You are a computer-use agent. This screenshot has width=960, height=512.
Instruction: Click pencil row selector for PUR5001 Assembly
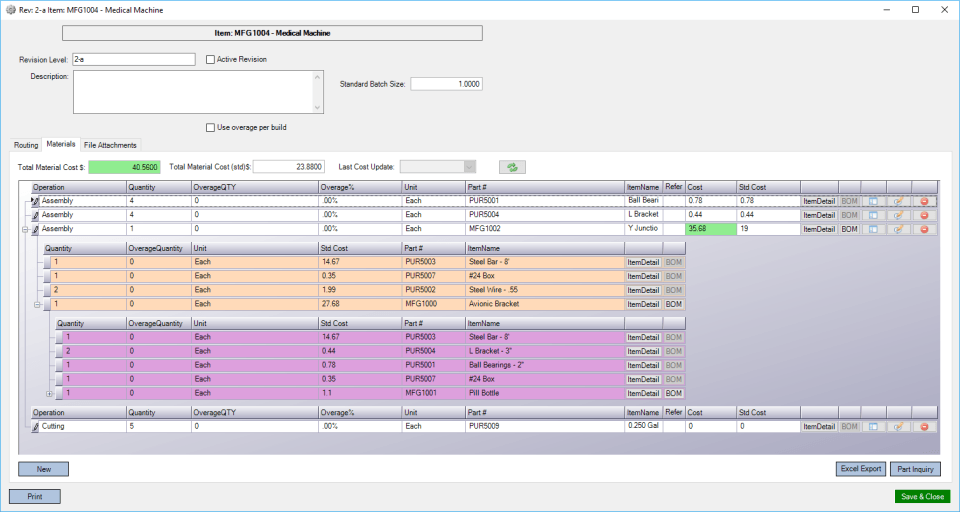[x=36, y=201]
